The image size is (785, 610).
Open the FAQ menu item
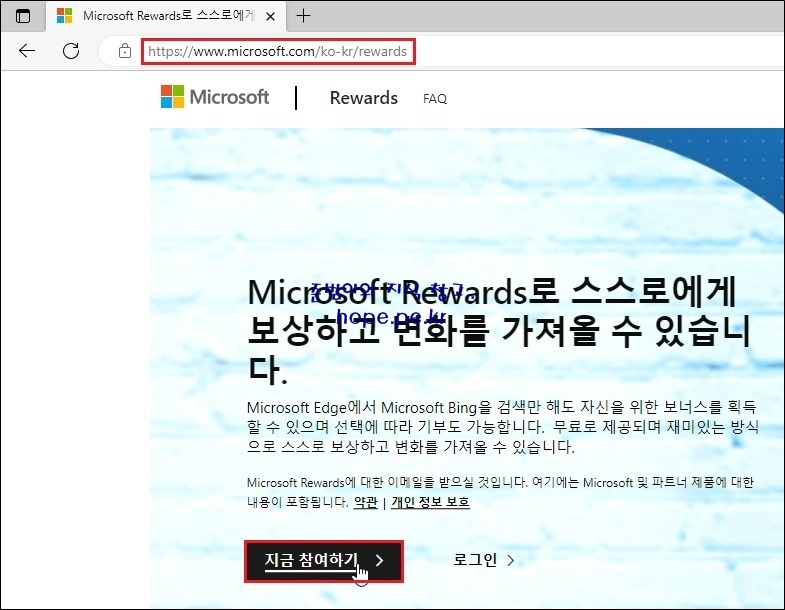pos(435,99)
